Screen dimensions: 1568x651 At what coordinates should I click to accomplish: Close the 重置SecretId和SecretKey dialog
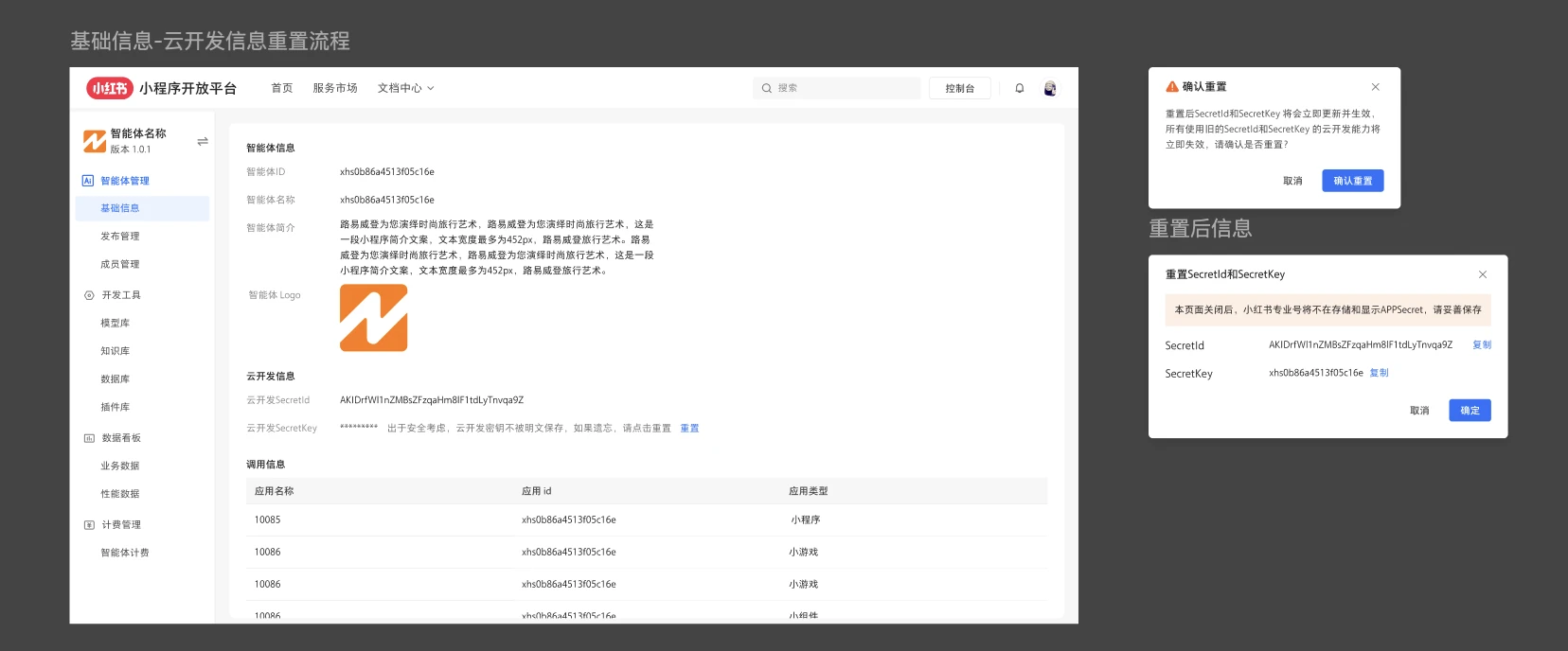point(1482,274)
